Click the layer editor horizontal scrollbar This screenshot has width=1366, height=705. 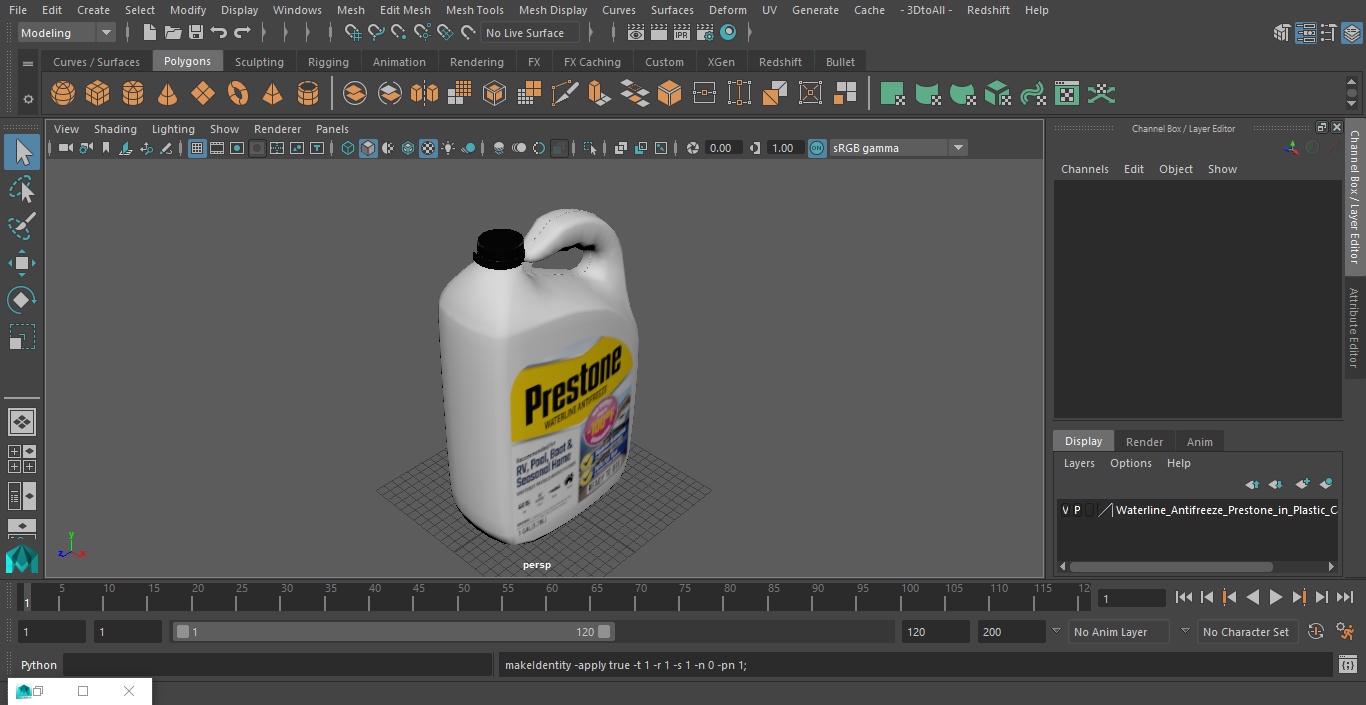point(1170,566)
